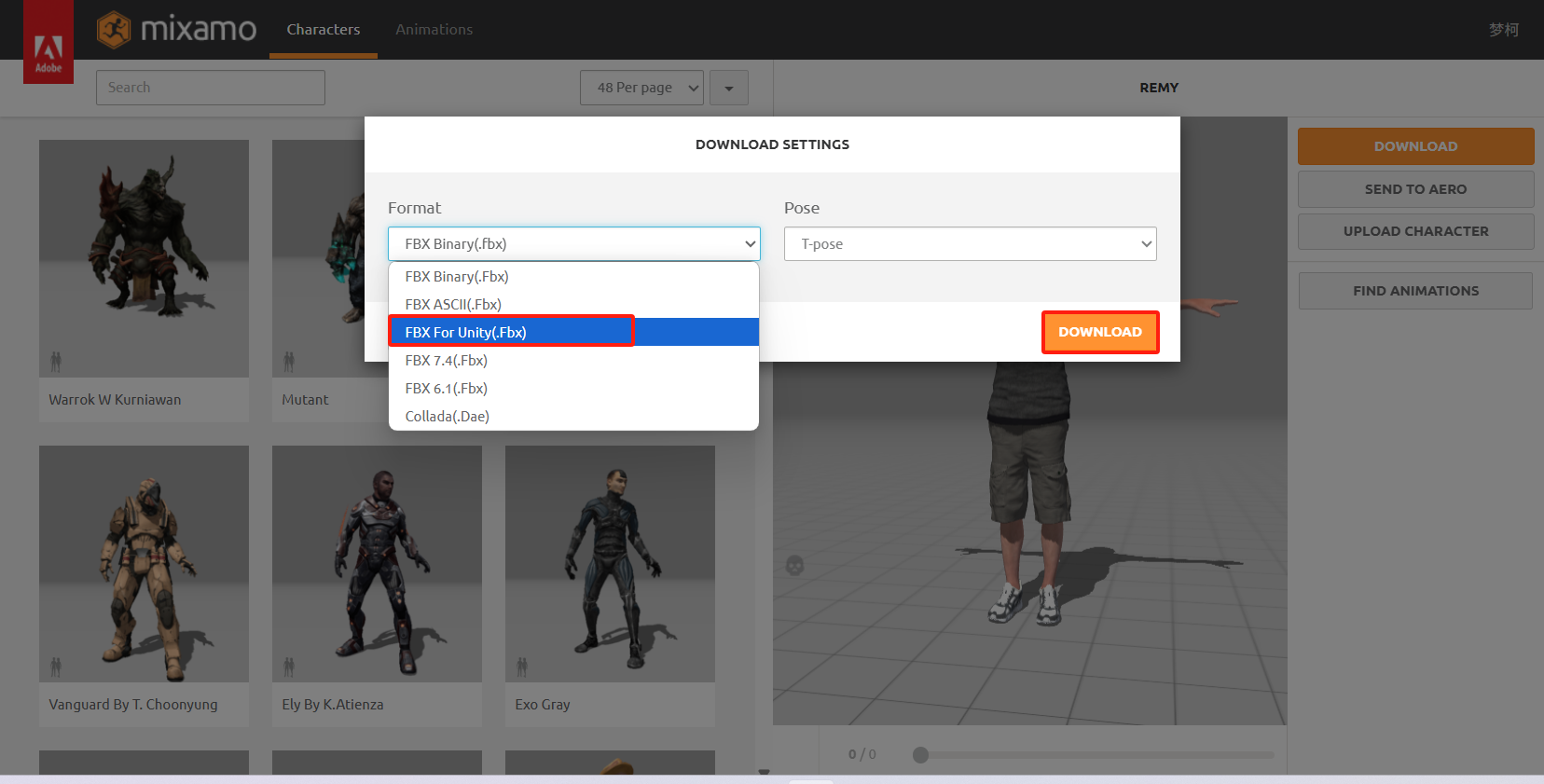Click the 0 / 0 frame counter
This screenshot has height=784, width=1544.
[x=862, y=754]
